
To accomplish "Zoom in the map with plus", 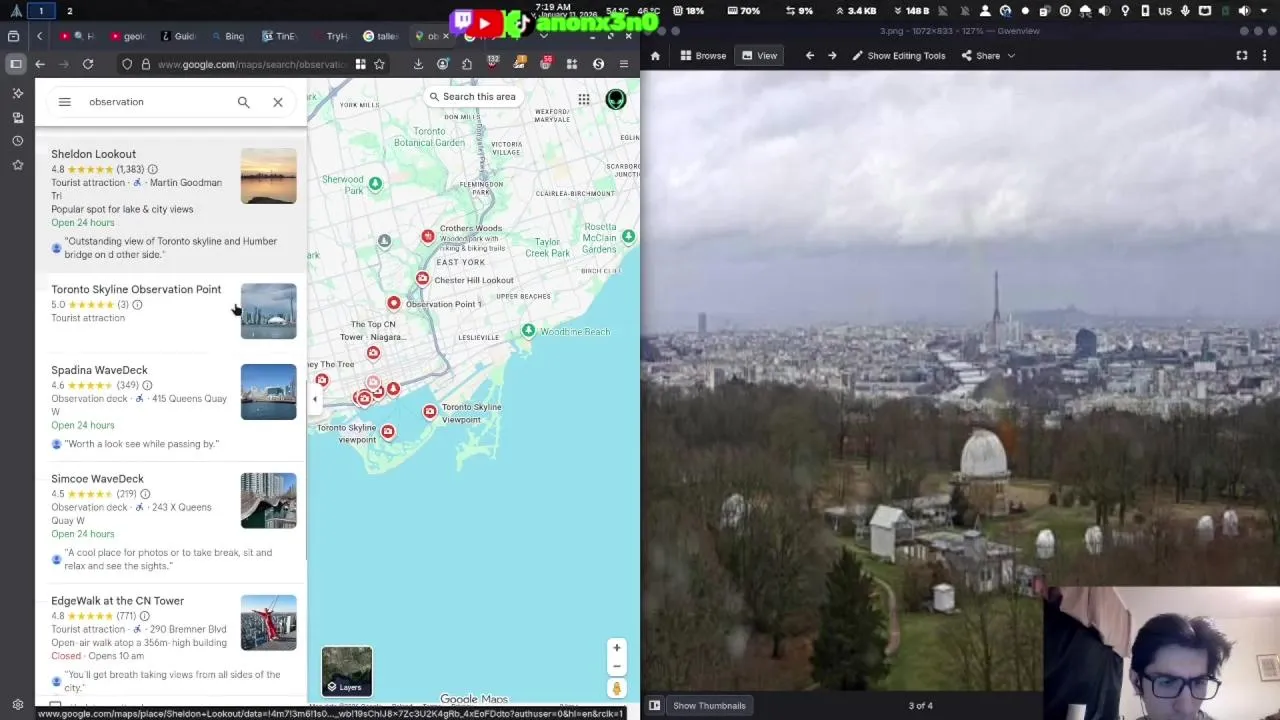I will 617,648.
